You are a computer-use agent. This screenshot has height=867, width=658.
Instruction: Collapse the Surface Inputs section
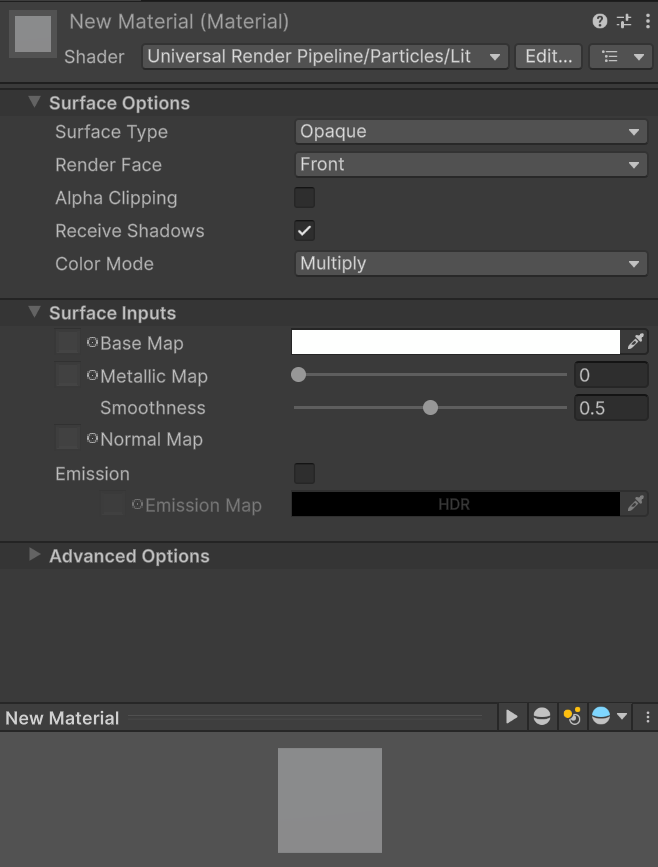click(34, 312)
